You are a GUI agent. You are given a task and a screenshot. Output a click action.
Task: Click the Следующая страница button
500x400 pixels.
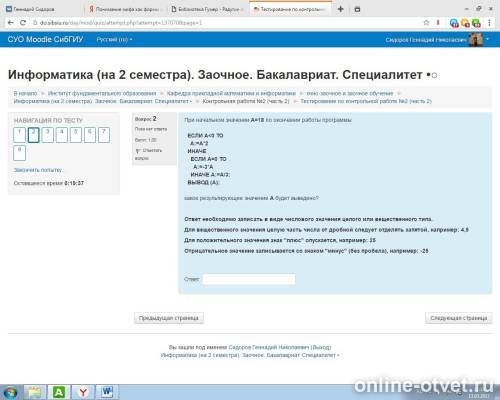tap(458, 318)
